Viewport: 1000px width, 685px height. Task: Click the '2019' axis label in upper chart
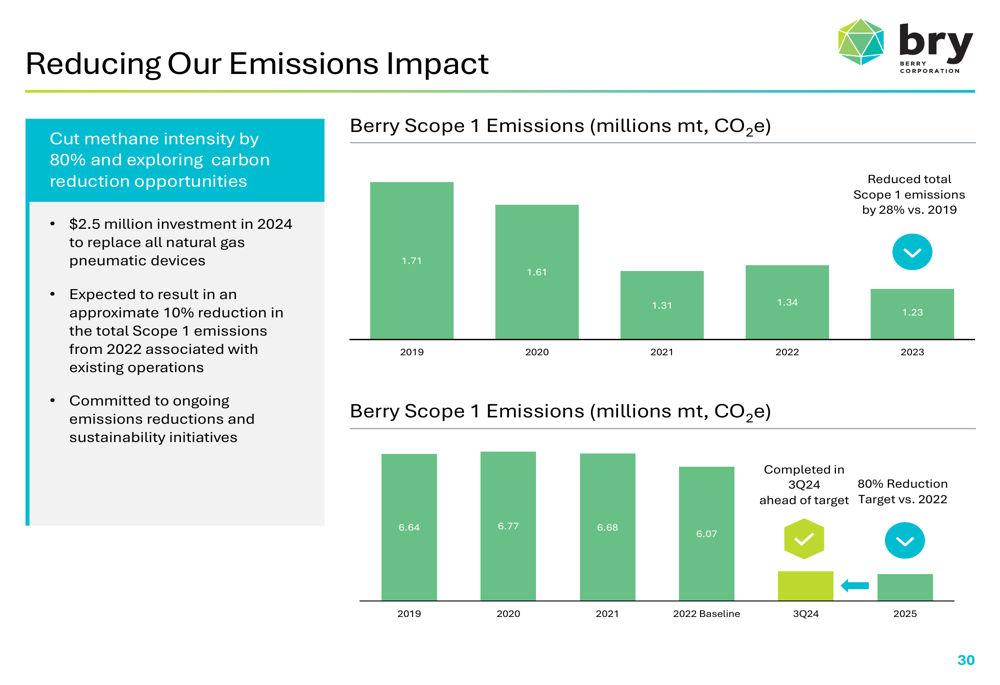(412, 352)
